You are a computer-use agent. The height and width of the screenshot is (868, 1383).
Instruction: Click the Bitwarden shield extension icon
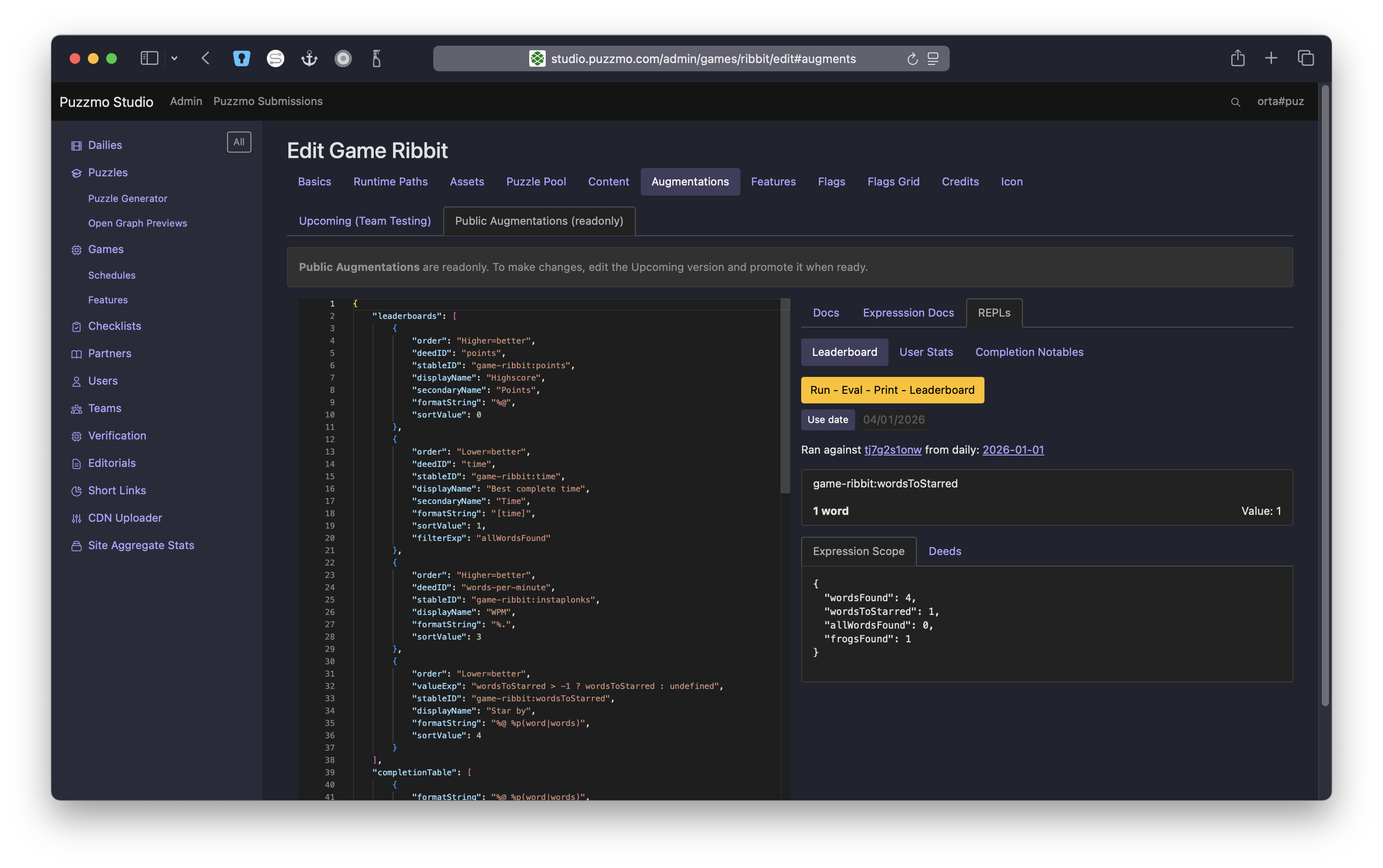coord(241,58)
